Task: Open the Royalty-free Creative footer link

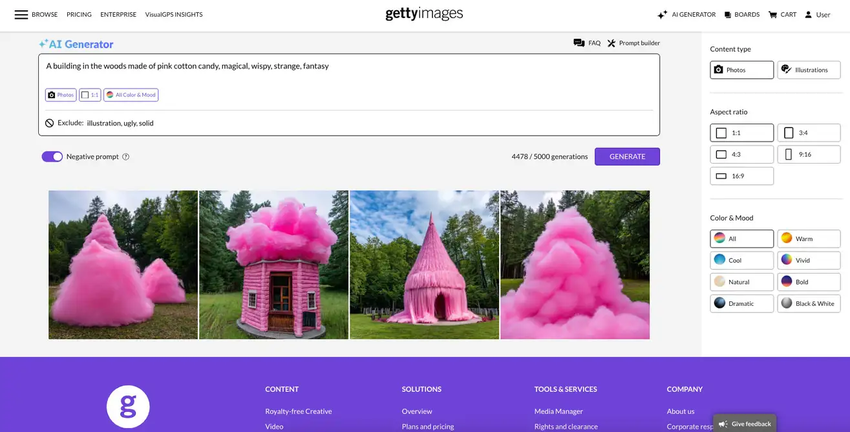Action: (298, 411)
